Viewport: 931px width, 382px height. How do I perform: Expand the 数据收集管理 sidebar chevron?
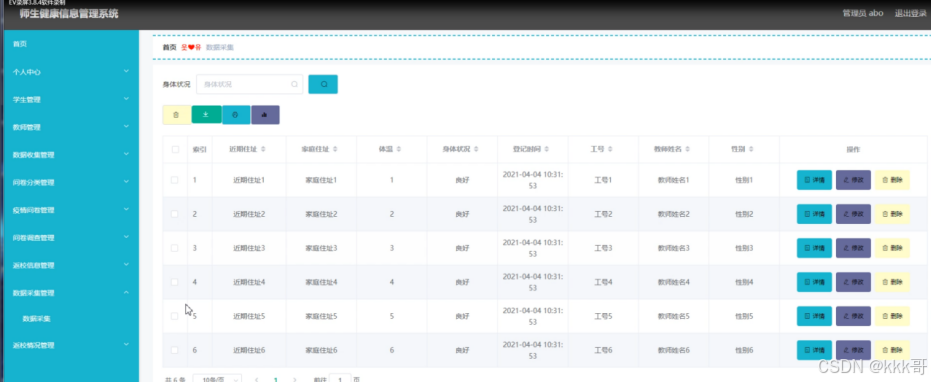[x=126, y=154]
